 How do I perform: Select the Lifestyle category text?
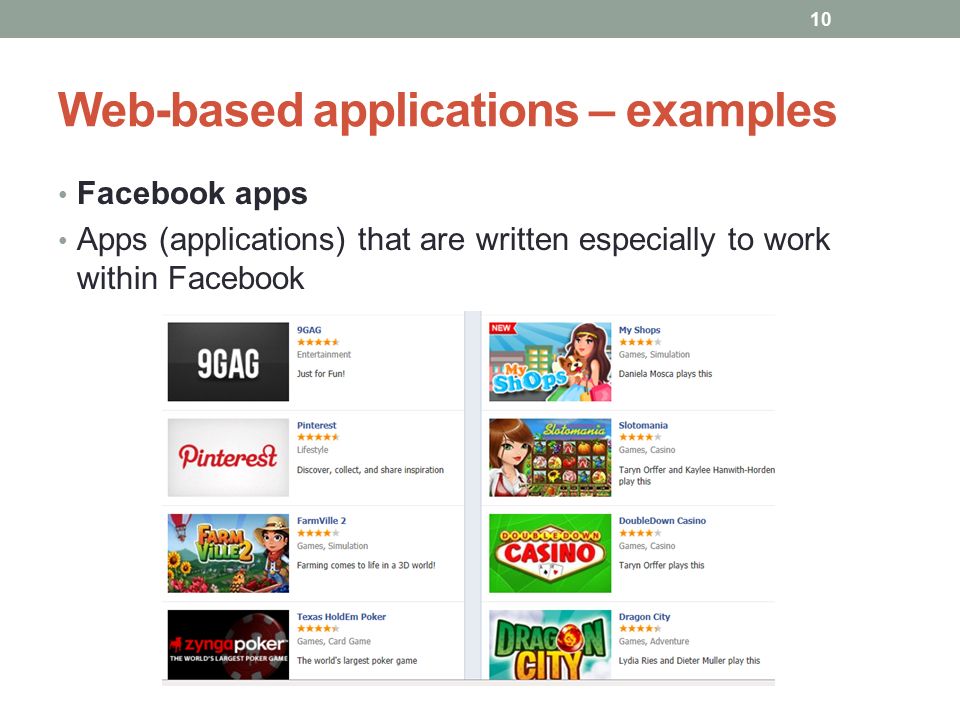[x=312, y=450]
